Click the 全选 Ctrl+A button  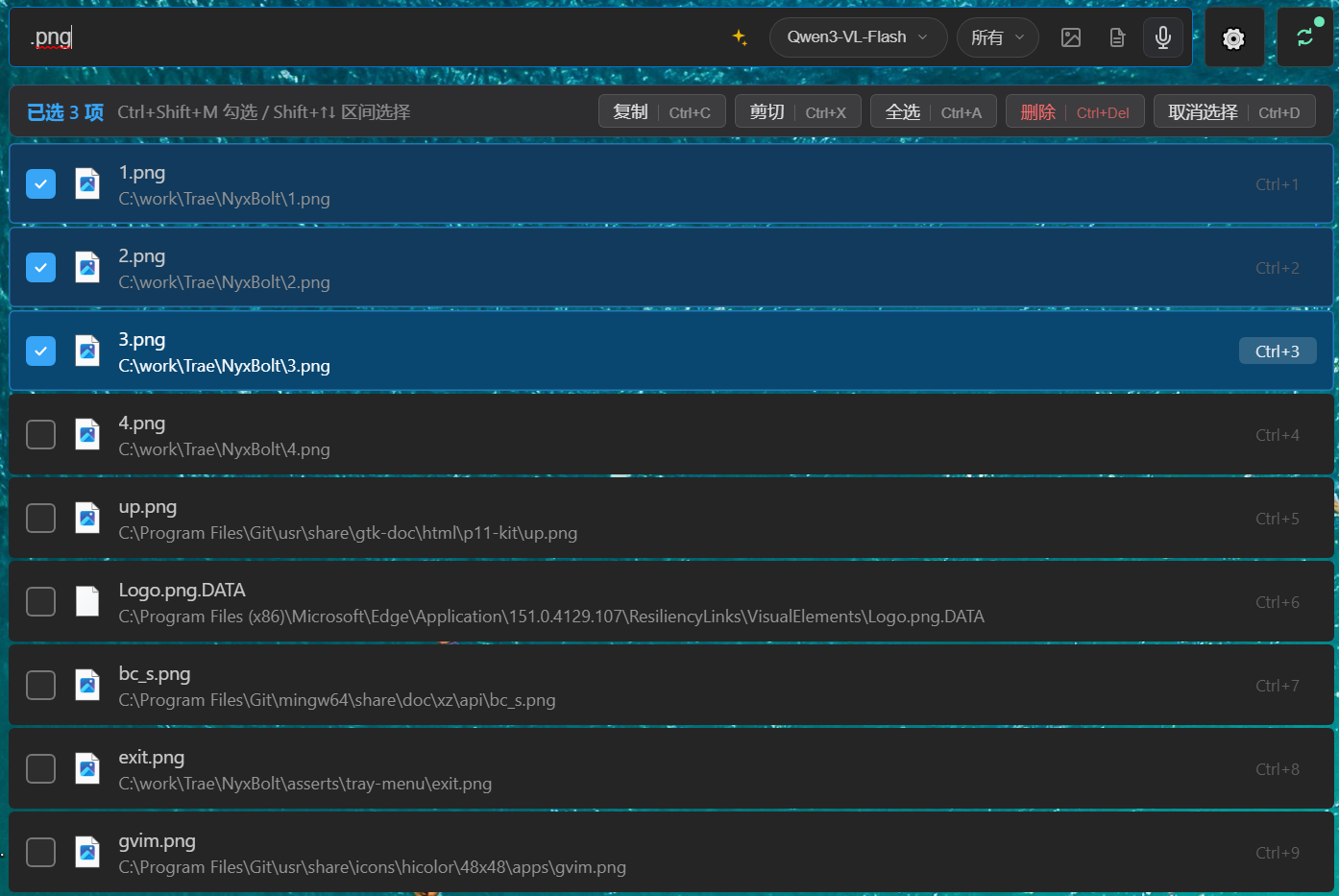click(x=933, y=111)
